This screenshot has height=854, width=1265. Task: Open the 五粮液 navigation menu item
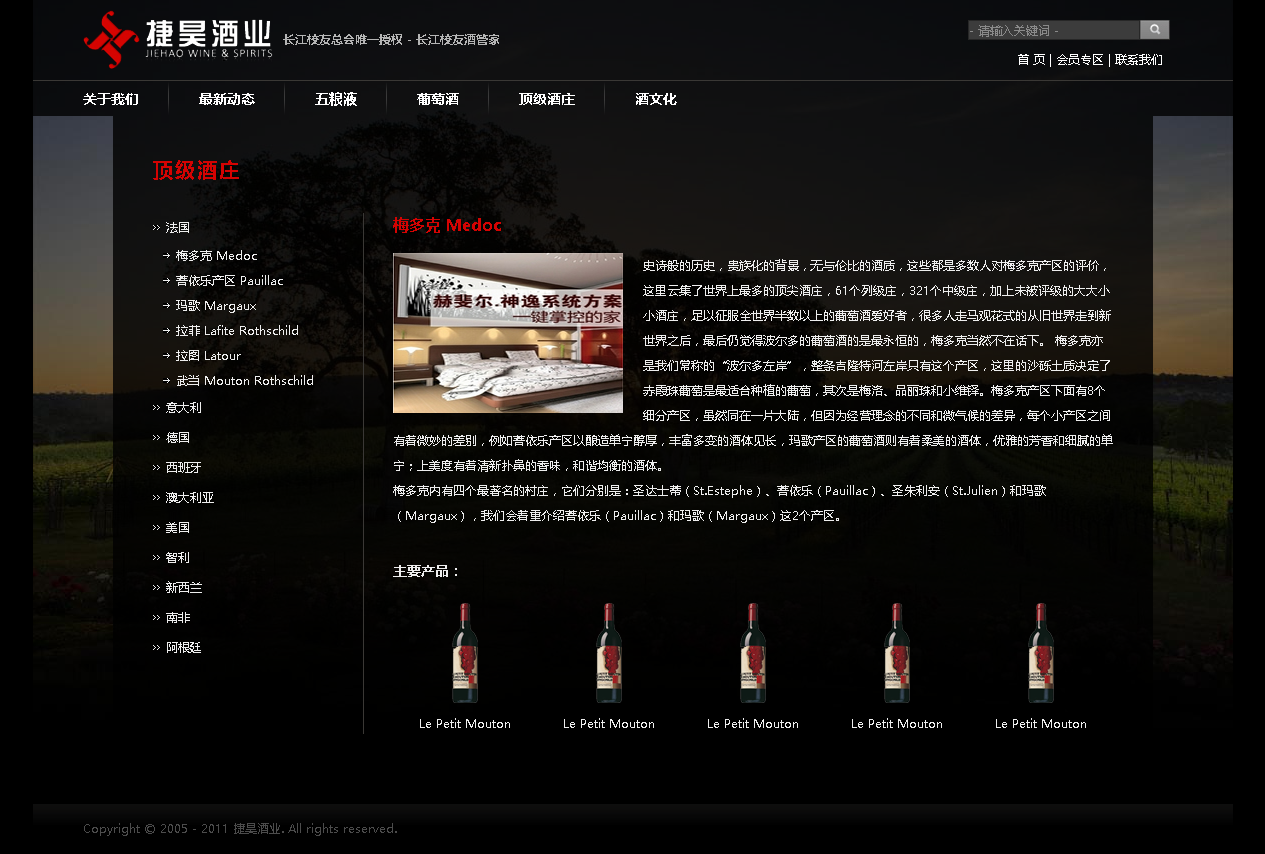(x=336, y=99)
